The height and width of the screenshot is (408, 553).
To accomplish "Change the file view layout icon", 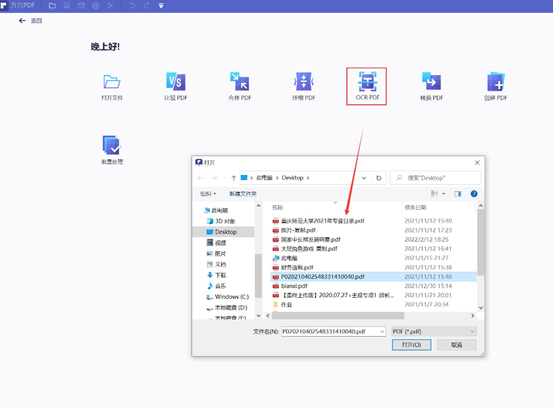I will pyautogui.click(x=434, y=194).
